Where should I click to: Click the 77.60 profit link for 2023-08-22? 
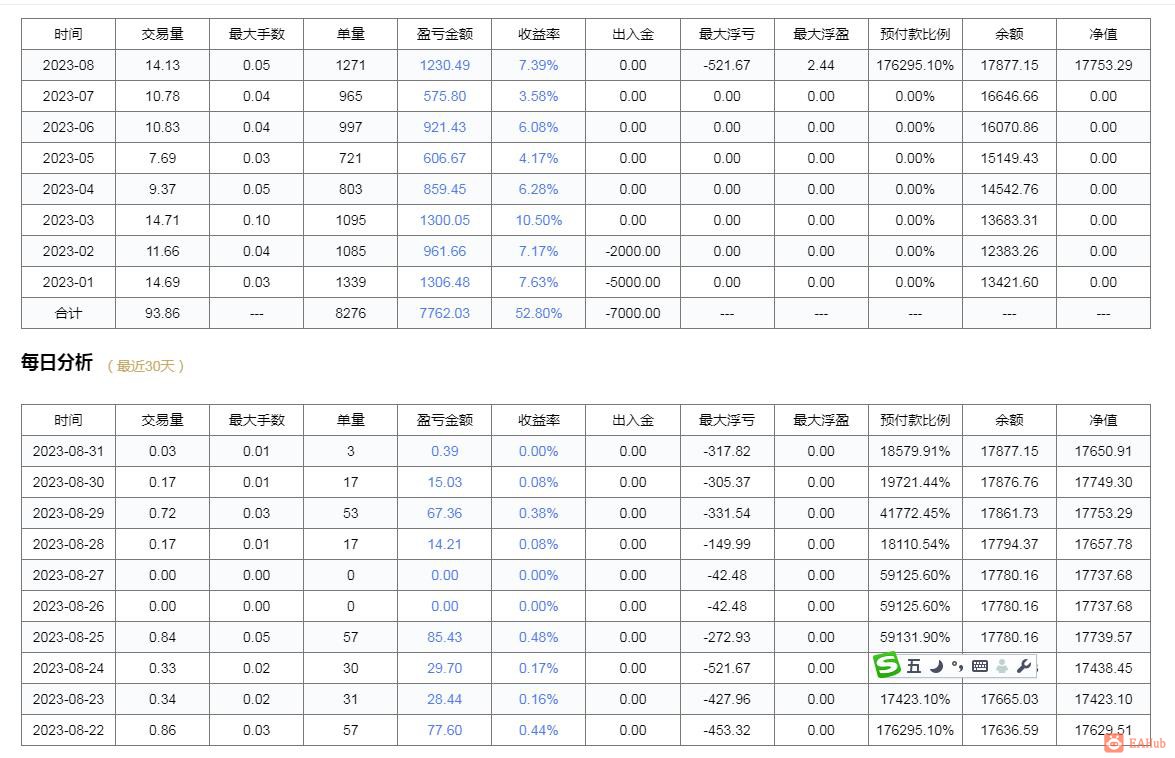click(x=444, y=730)
